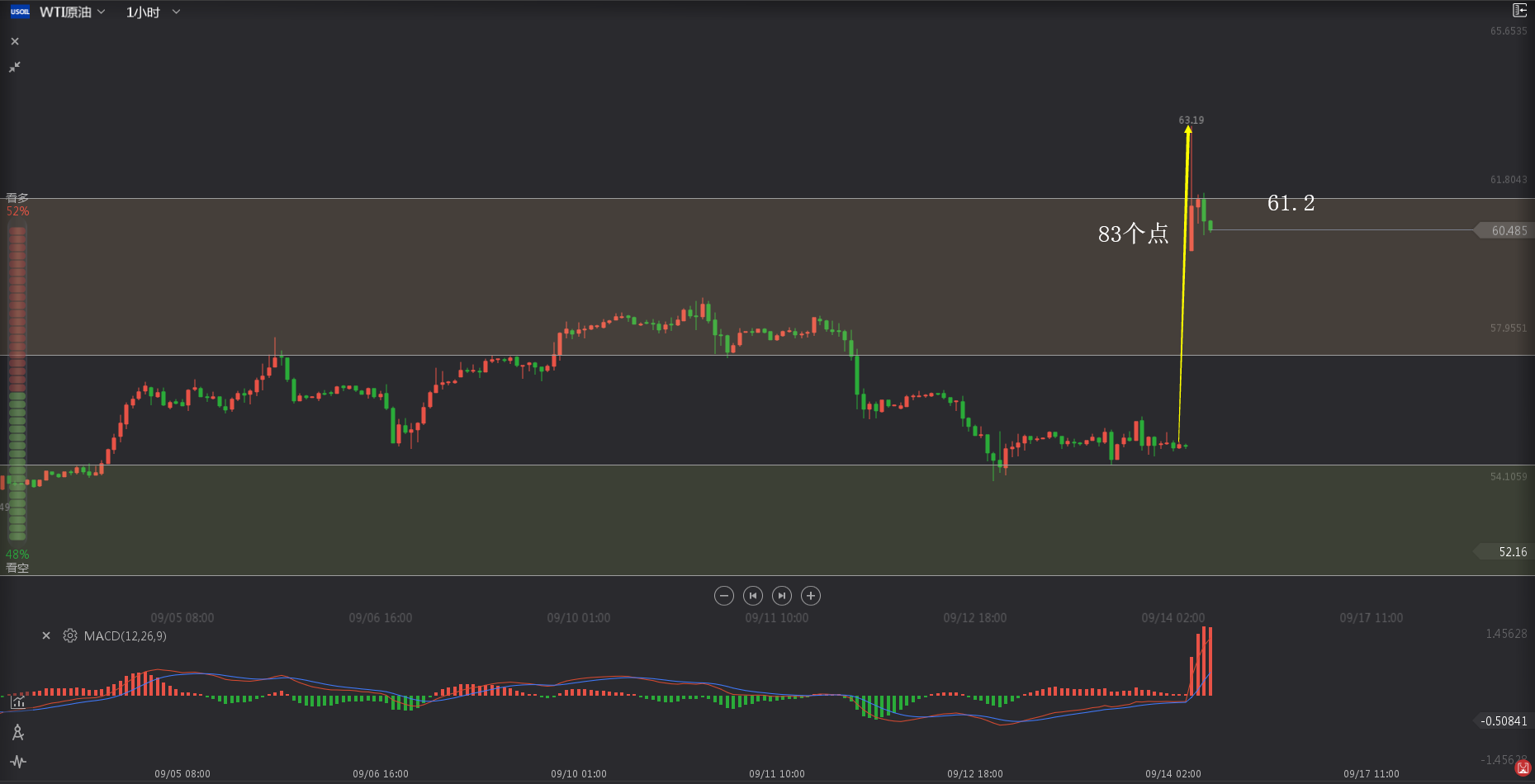Select the drawing compass tool

tap(18, 732)
